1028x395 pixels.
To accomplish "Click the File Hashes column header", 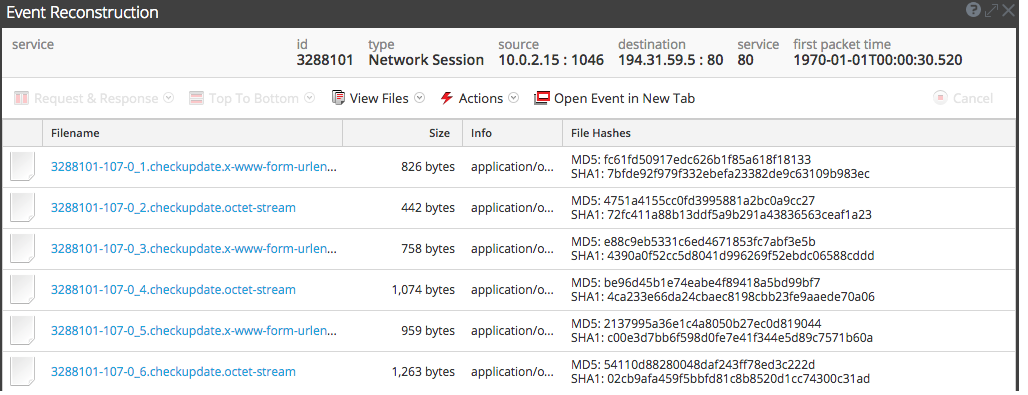I will click(x=789, y=133).
